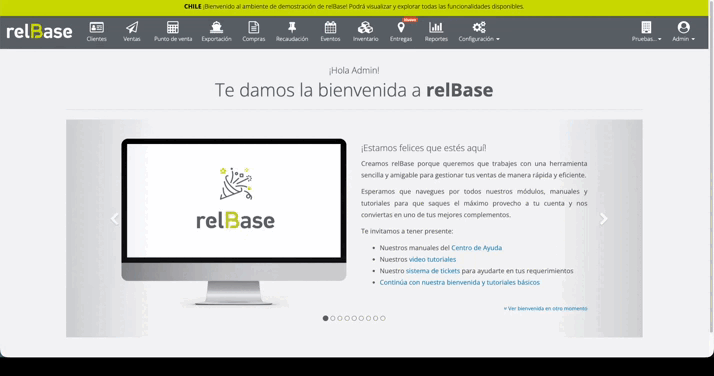Image resolution: width=714 pixels, height=376 pixels.
Task: Select the fourth carousel indicator dot
Action: tap(347, 318)
